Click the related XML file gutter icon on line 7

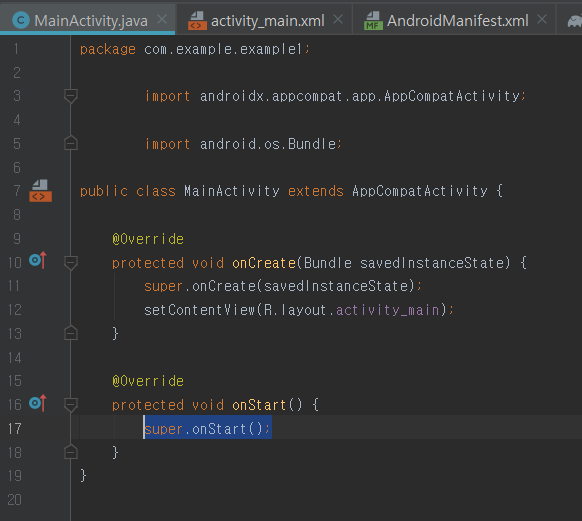coord(40,190)
